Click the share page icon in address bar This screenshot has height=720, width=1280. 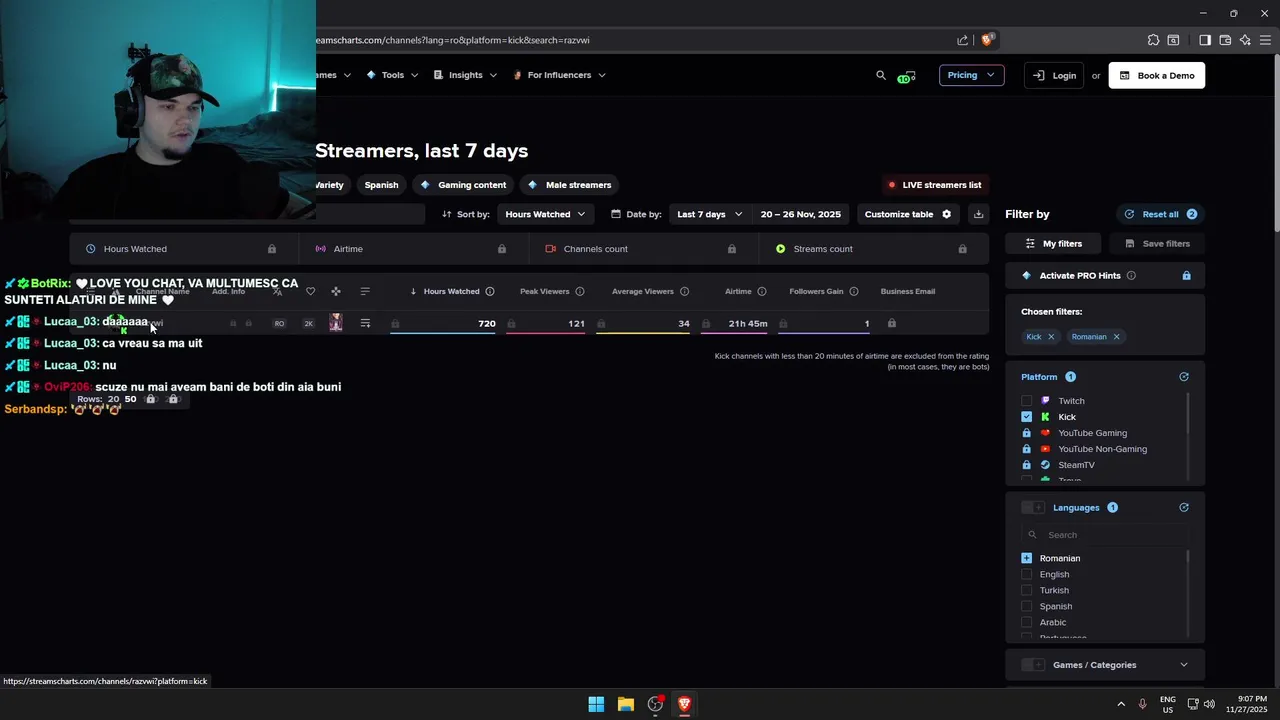(x=963, y=40)
